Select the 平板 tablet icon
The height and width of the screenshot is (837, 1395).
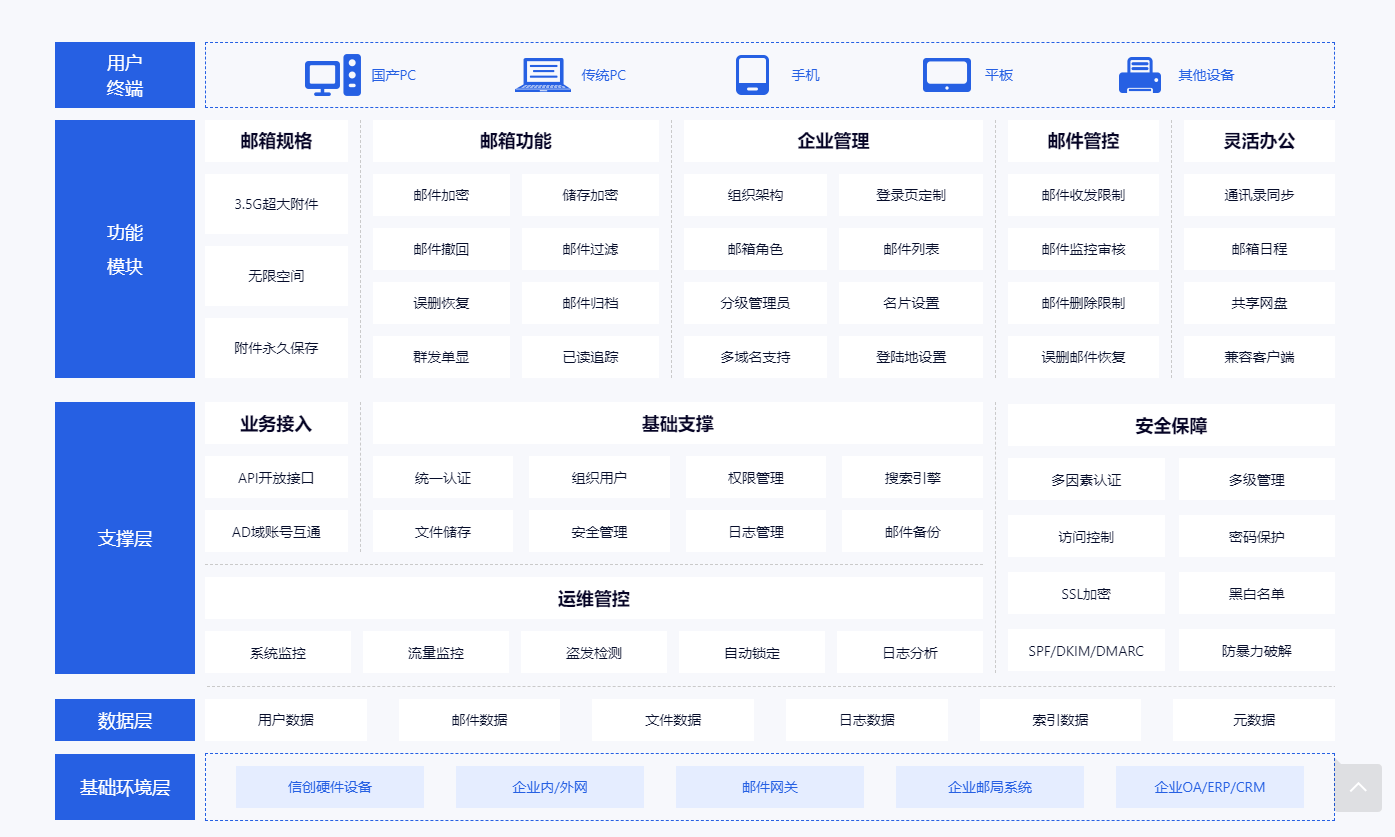[x=946, y=74]
